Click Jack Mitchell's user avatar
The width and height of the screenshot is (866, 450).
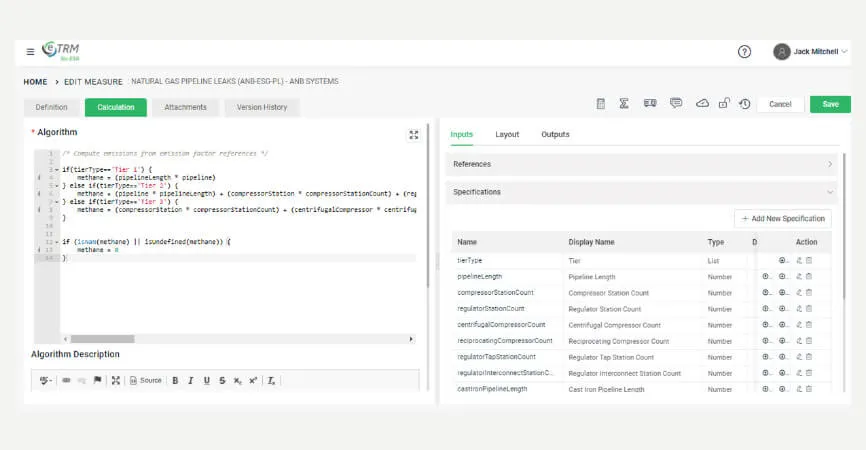(x=781, y=51)
